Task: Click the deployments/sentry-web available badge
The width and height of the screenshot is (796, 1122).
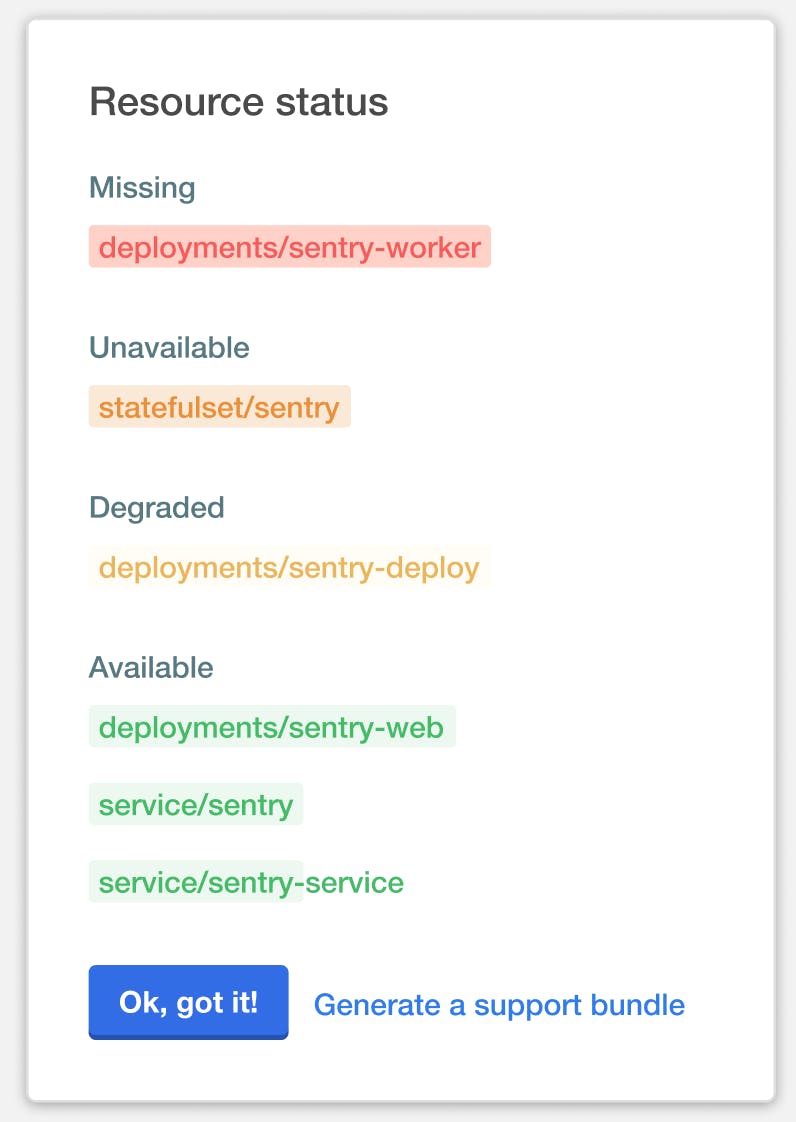Action: (272, 727)
